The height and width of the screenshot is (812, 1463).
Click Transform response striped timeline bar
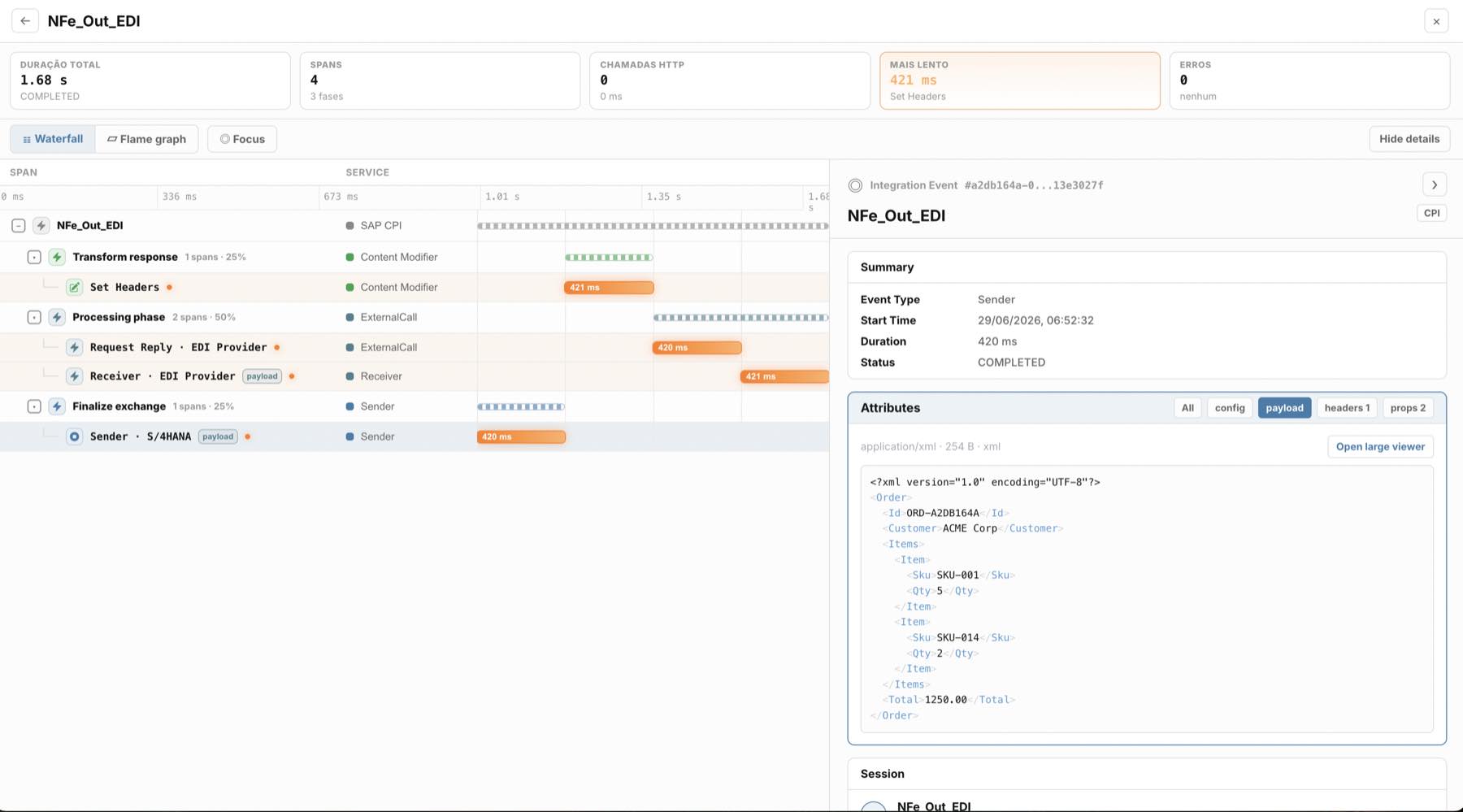click(x=609, y=257)
